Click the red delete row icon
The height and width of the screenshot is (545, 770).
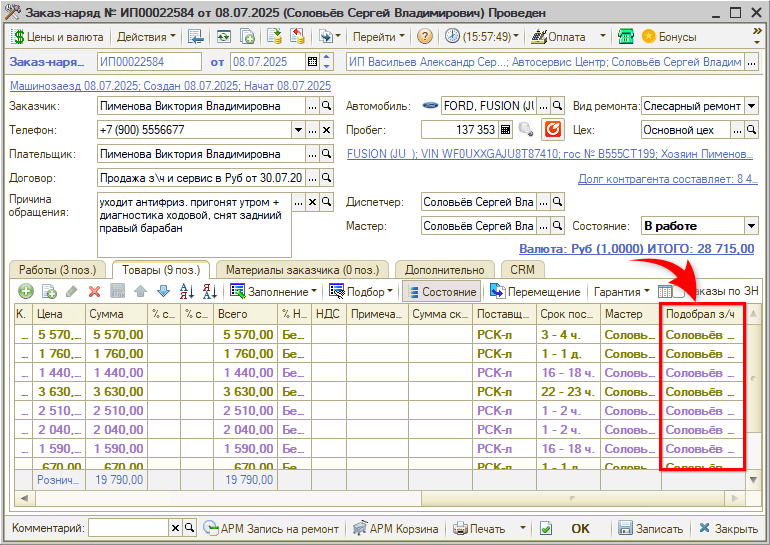95,292
